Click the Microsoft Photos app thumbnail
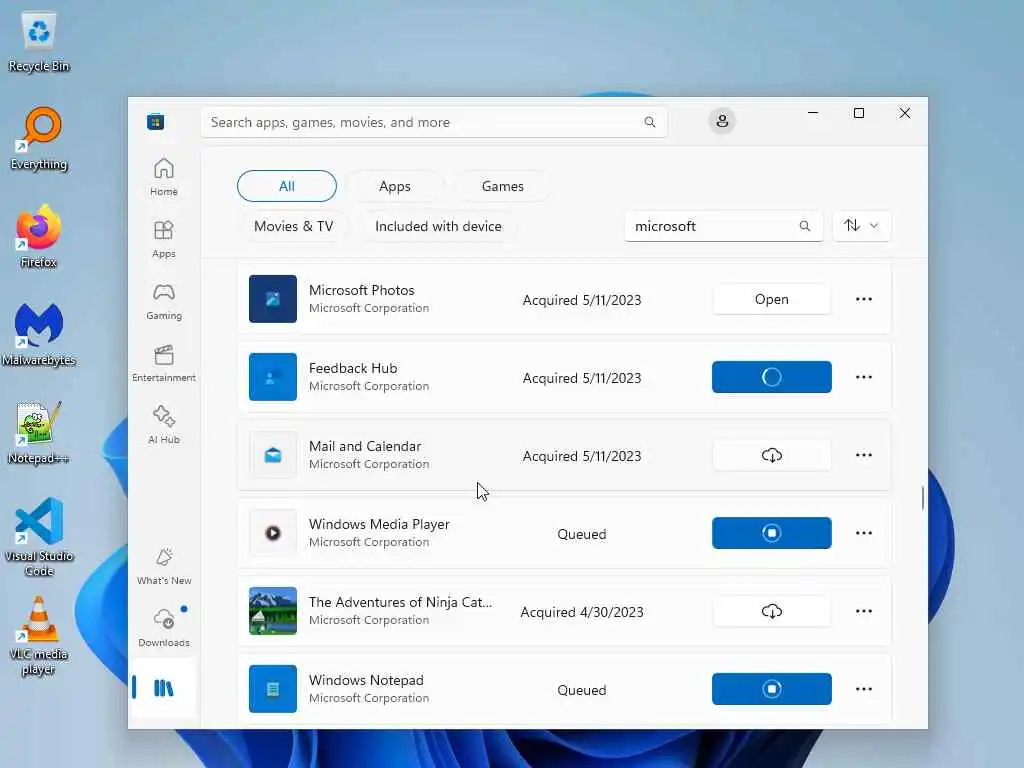The width and height of the screenshot is (1024, 768). (273, 299)
